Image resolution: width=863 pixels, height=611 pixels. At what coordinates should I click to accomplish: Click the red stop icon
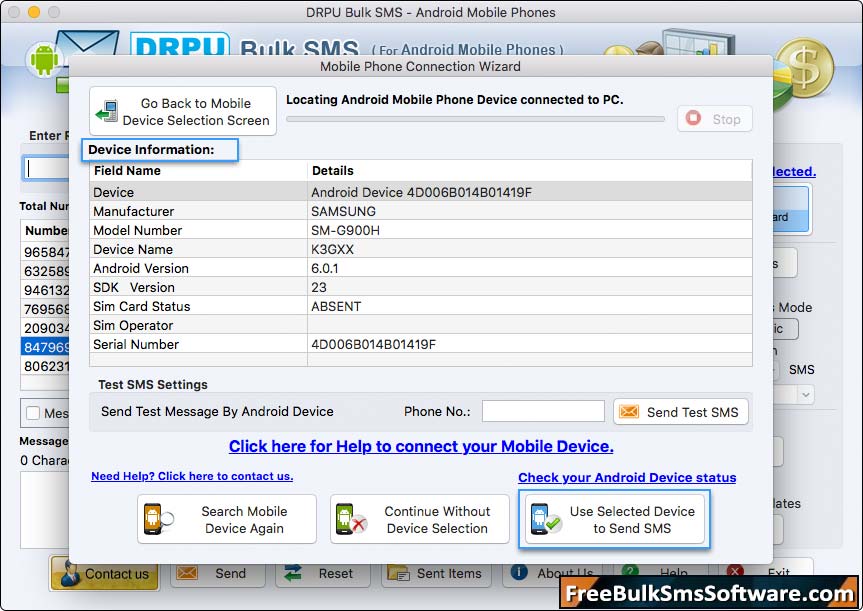(x=693, y=118)
